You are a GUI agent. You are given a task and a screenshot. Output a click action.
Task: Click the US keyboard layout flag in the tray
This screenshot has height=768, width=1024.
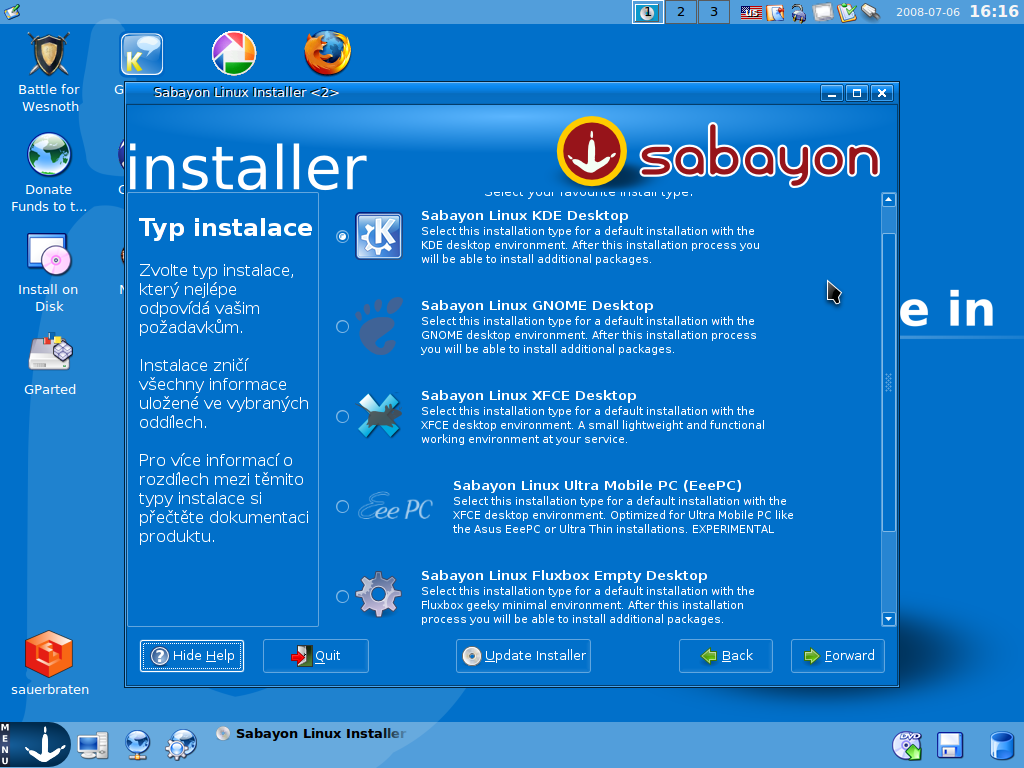(x=751, y=12)
